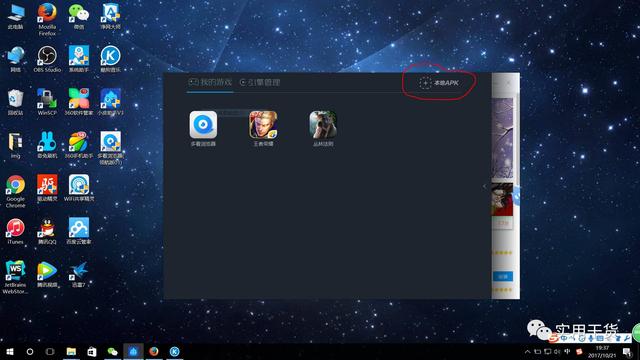Select the 此电脑 desktop icon
The width and height of the screenshot is (640, 360).
point(16,16)
